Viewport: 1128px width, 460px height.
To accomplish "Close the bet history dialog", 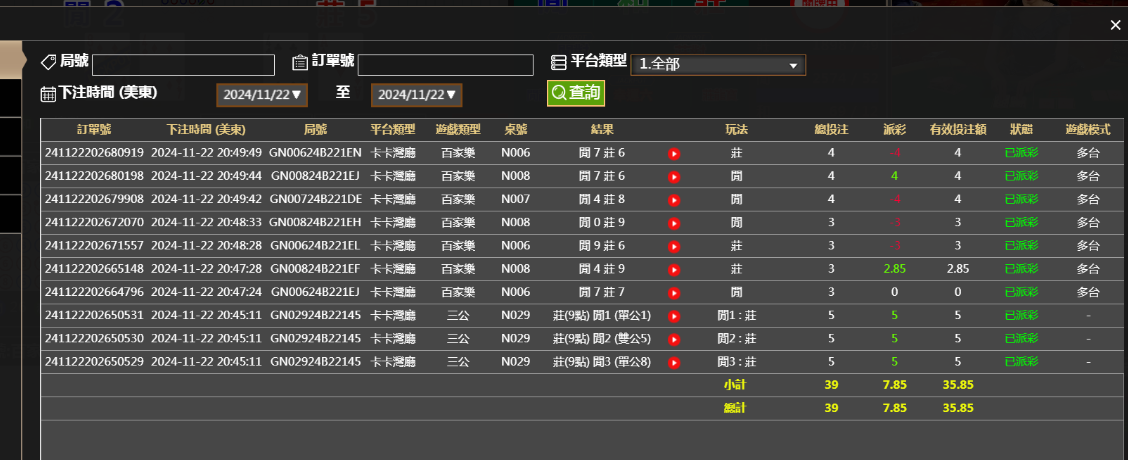I will coord(1115,25).
